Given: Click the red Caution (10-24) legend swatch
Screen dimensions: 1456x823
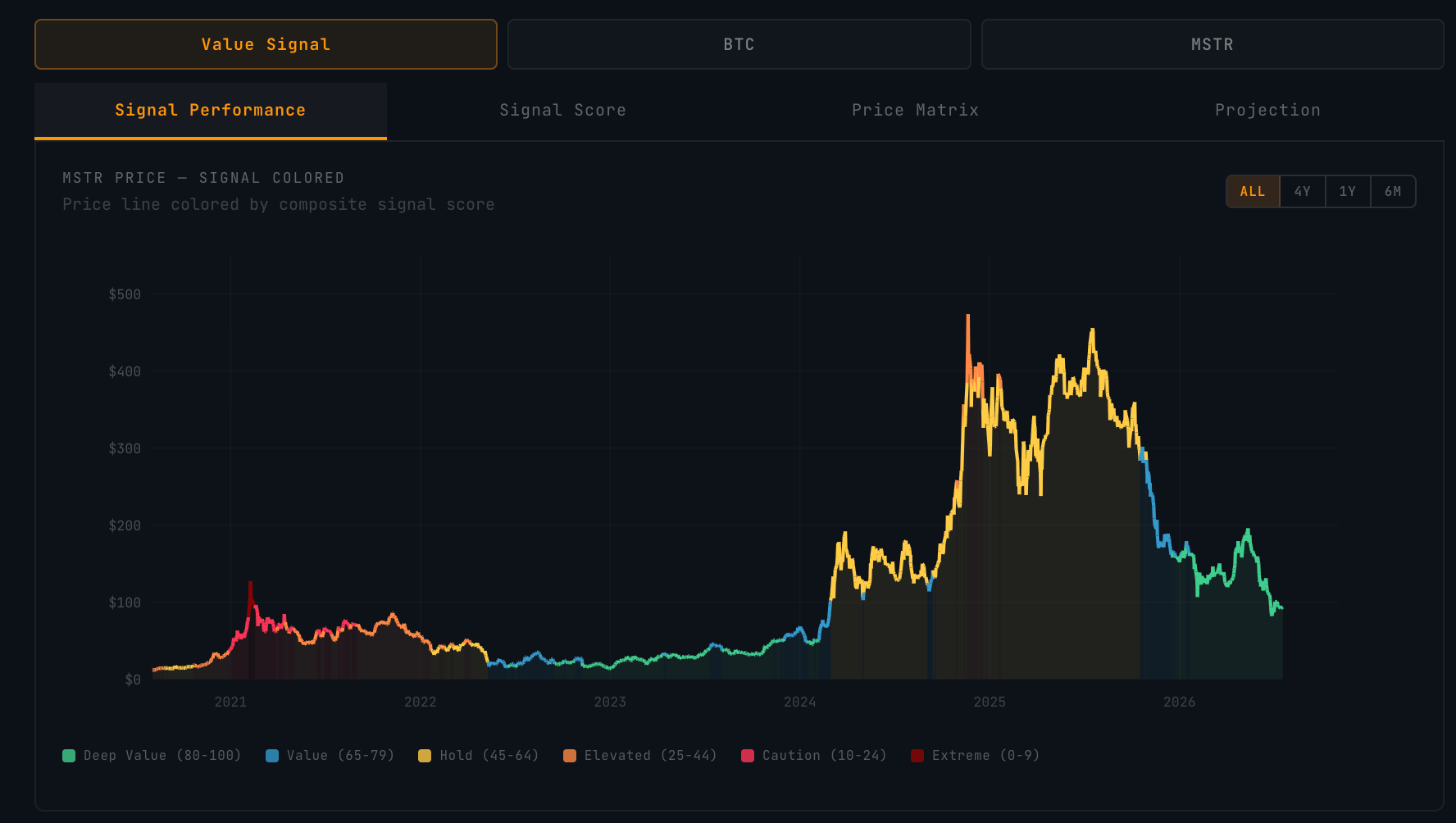Looking at the screenshot, I should 748,756.
